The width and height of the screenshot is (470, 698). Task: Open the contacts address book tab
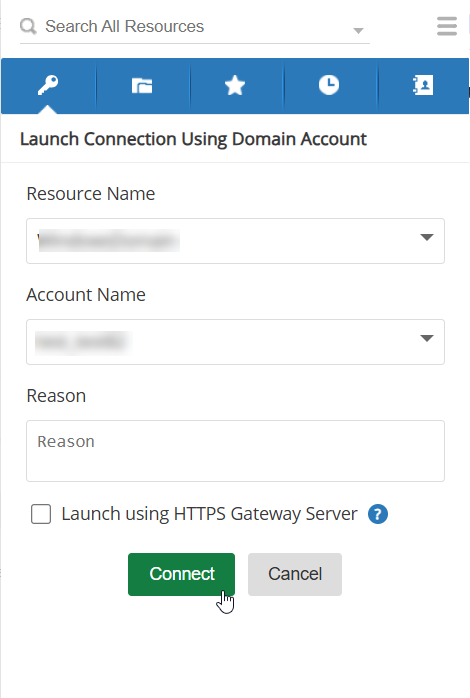[422, 85]
